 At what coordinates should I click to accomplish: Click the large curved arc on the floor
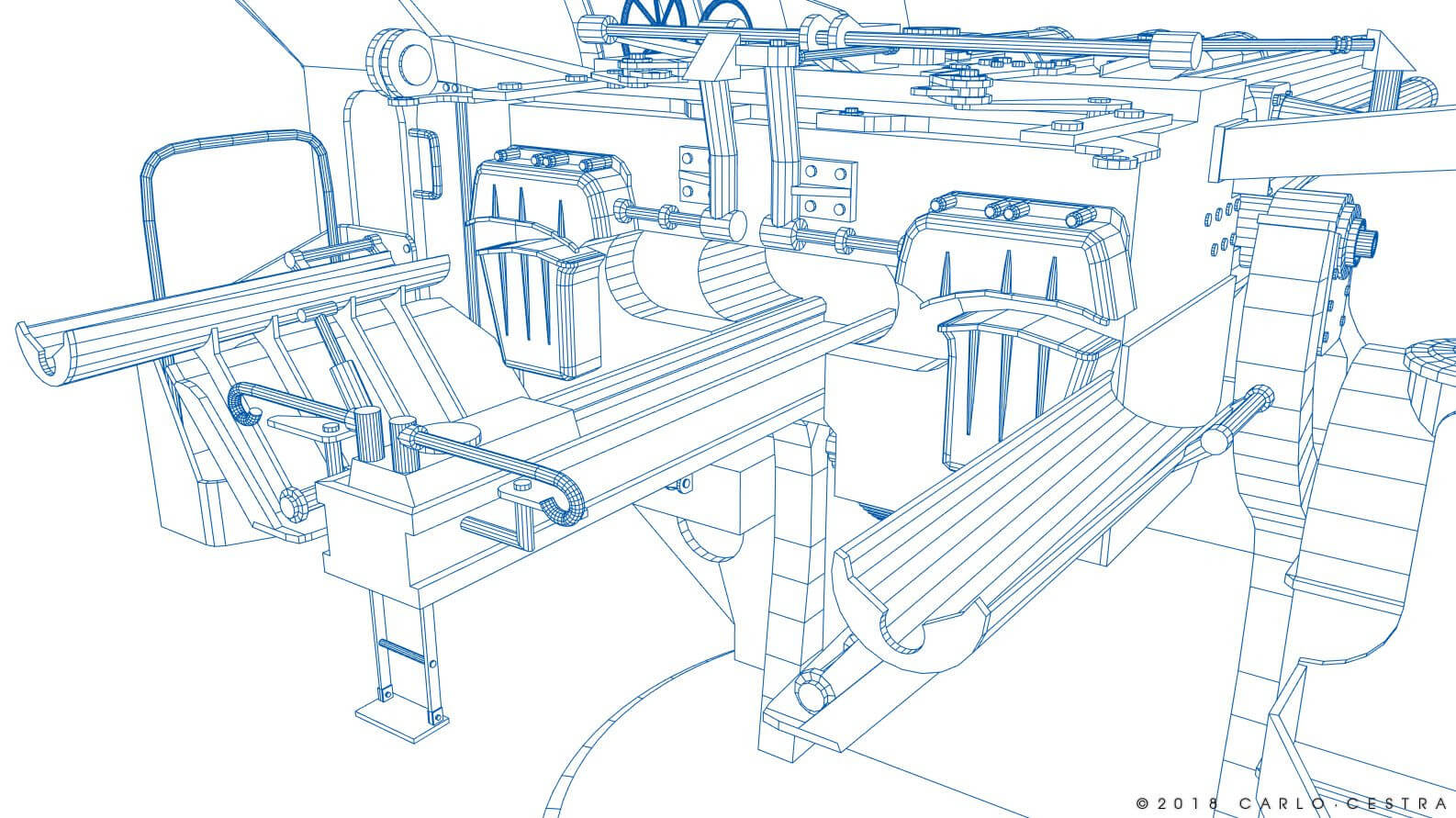click(x=624, y=725)
